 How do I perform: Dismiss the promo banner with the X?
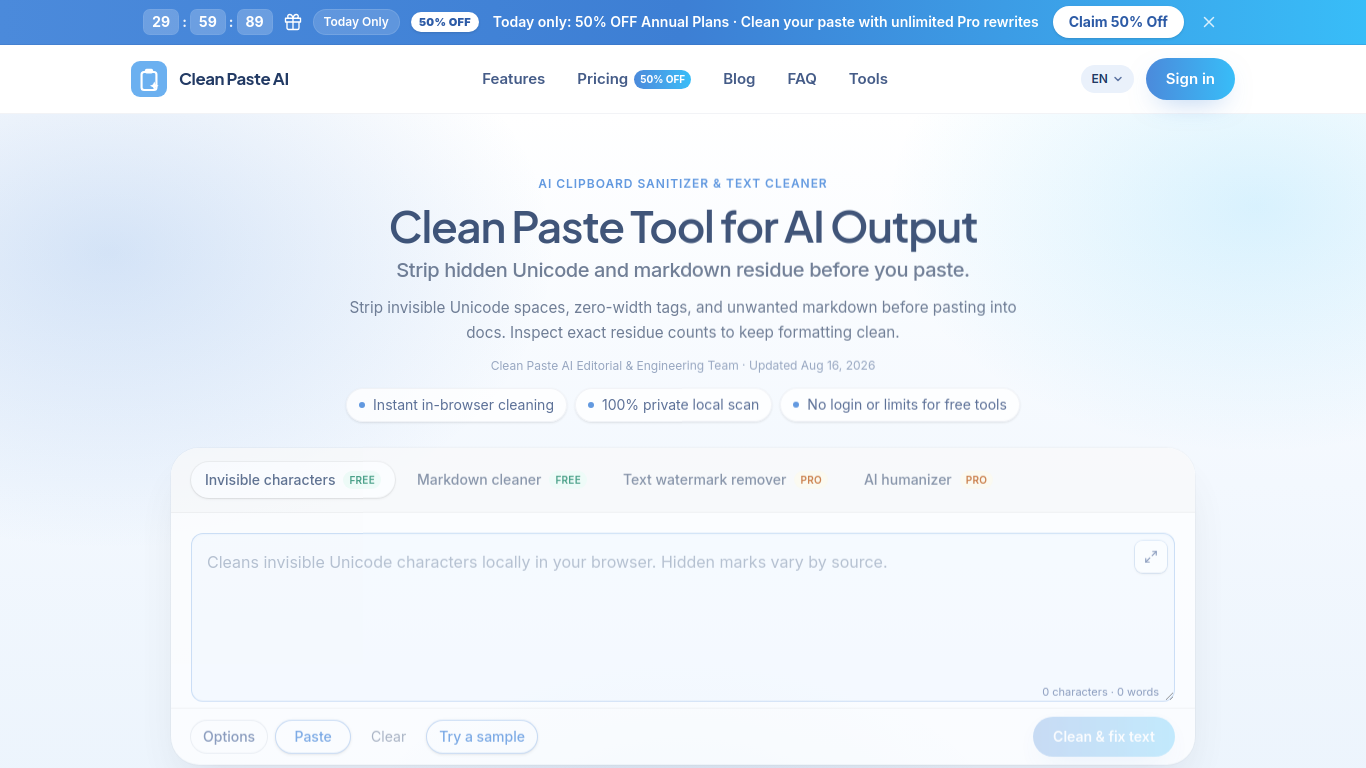tap(1209, 22)
